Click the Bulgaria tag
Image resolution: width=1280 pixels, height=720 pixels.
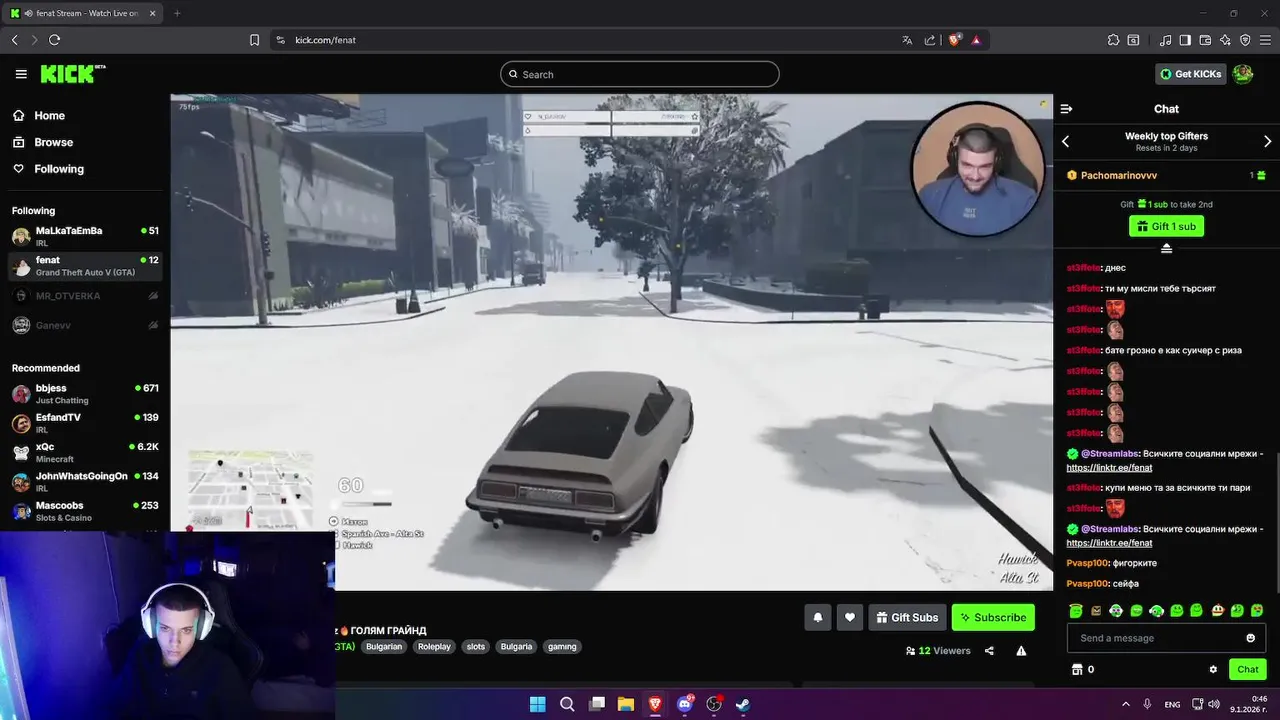pyautogui.click(x=516, y=647)
